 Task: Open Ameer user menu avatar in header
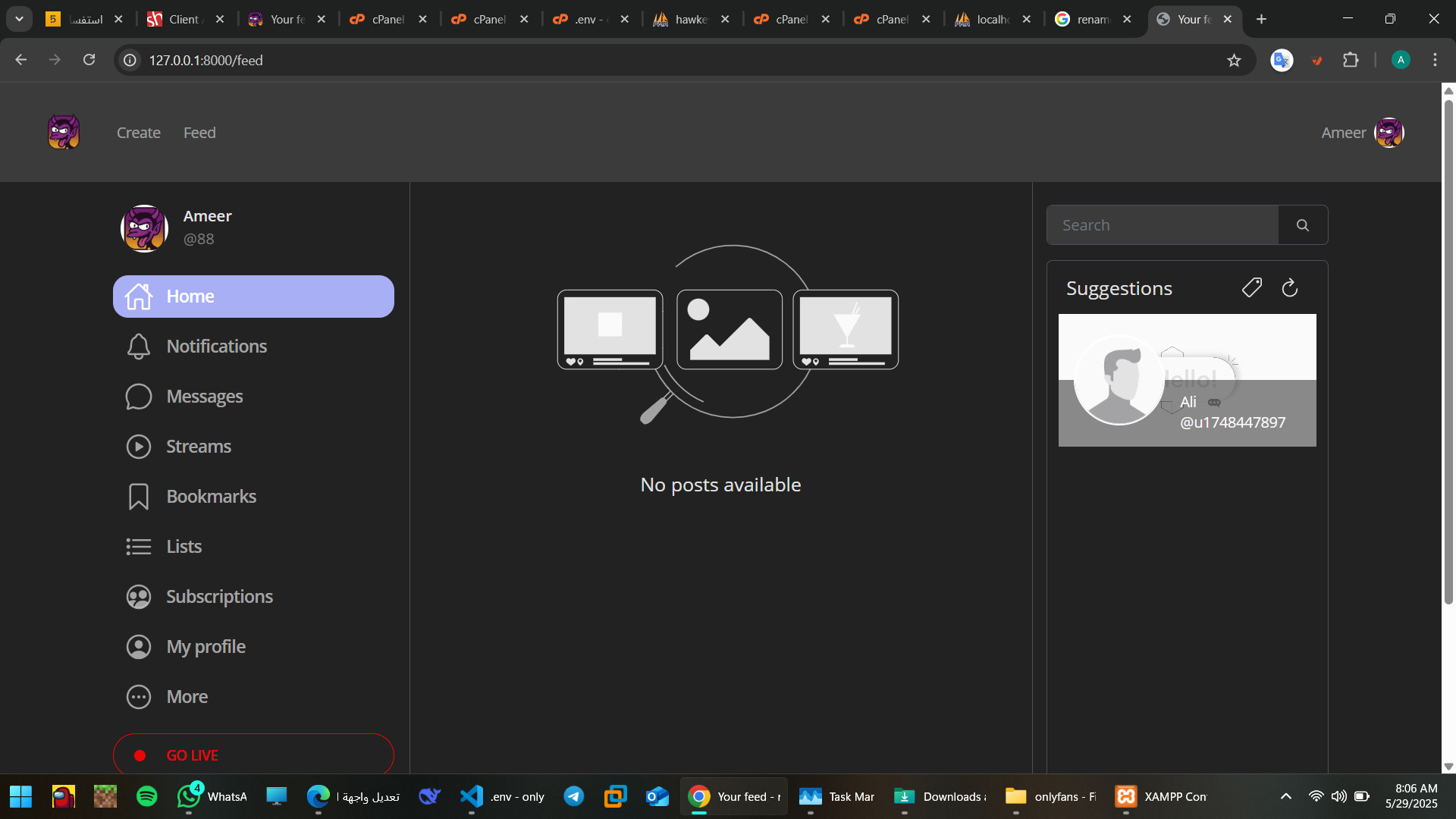[1389, 133]
